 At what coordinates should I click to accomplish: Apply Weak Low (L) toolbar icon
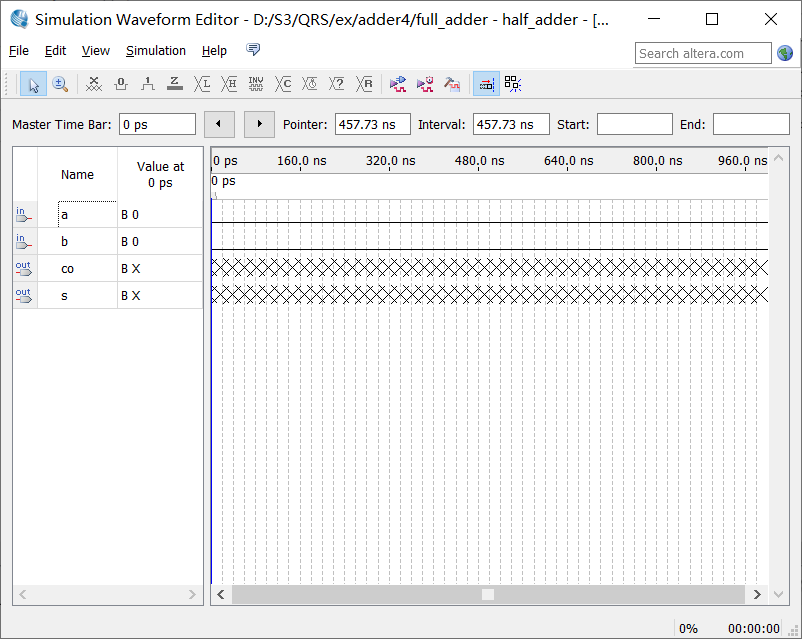point(202,84)
